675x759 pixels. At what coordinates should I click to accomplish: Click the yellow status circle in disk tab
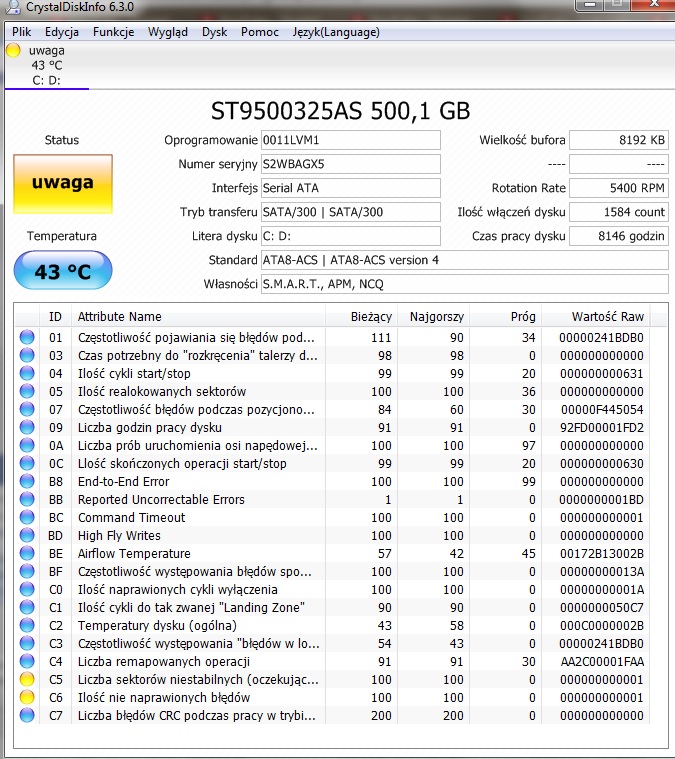coord(13,50)
